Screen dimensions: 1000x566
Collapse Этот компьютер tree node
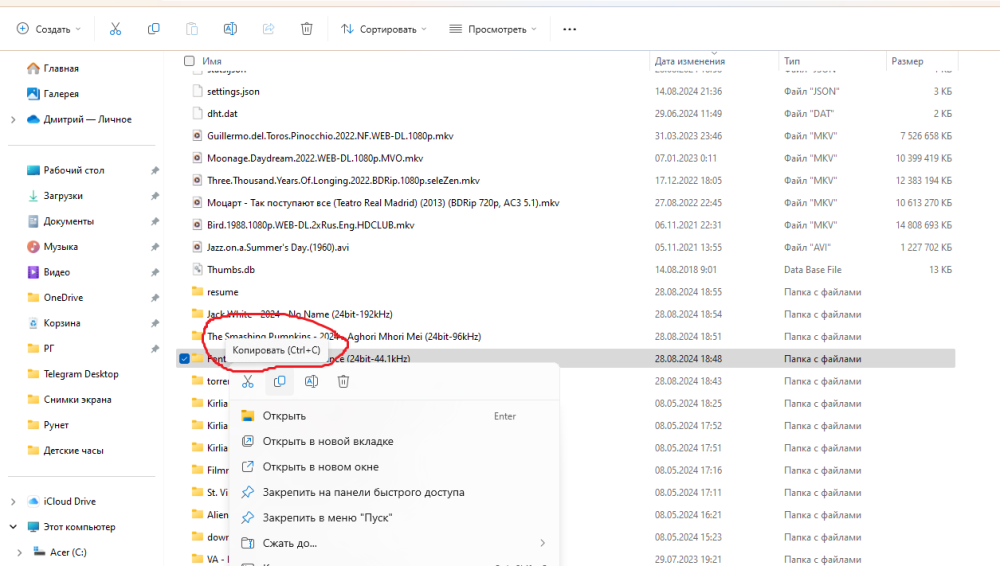click(13, 527)
